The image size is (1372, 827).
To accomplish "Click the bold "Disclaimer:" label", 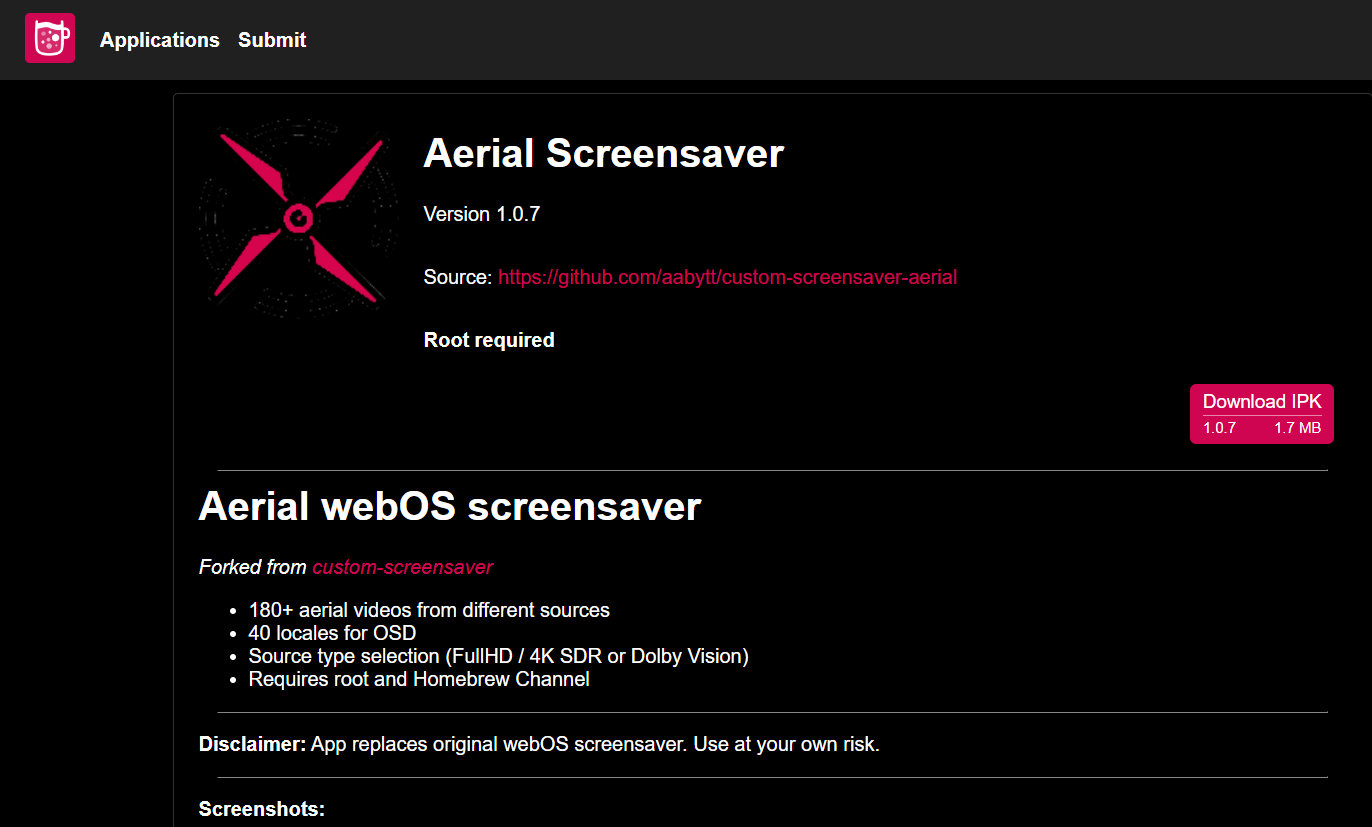I will click(252, 744).
